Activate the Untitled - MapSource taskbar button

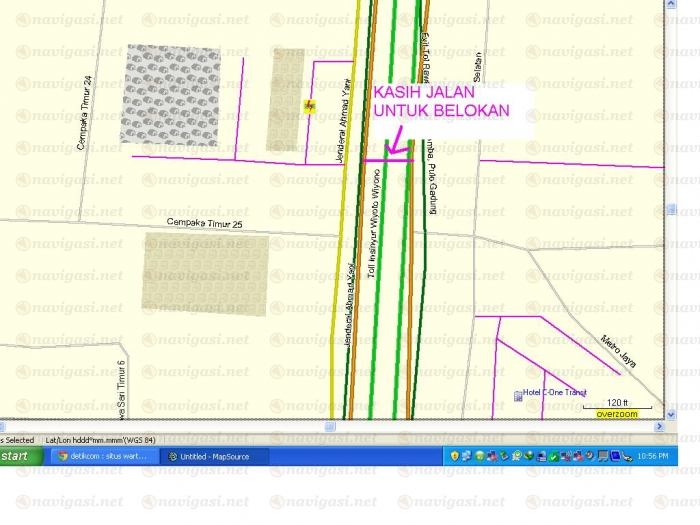(214, 456)
